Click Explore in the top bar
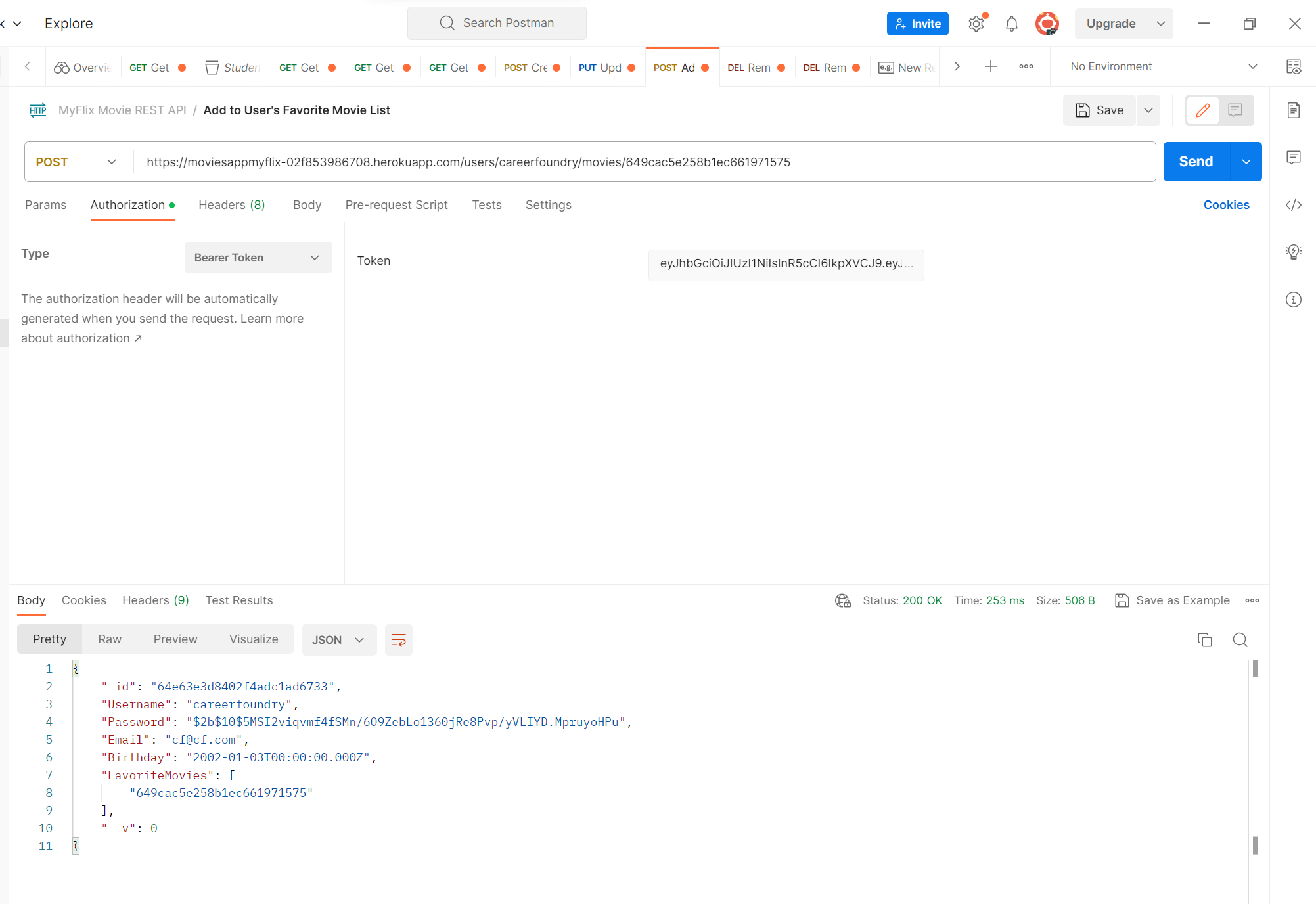This screenshot has height=904, width=1316. click(x=69, y=24)
